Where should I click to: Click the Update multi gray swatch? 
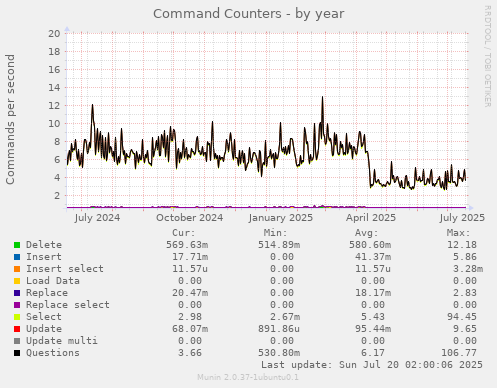tap(17, 341)
